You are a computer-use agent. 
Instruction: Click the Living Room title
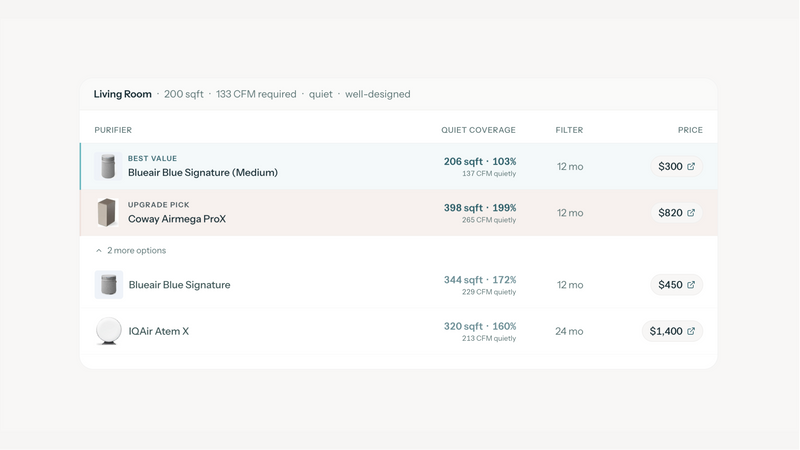pyautogui.click(x=123, y=94)
